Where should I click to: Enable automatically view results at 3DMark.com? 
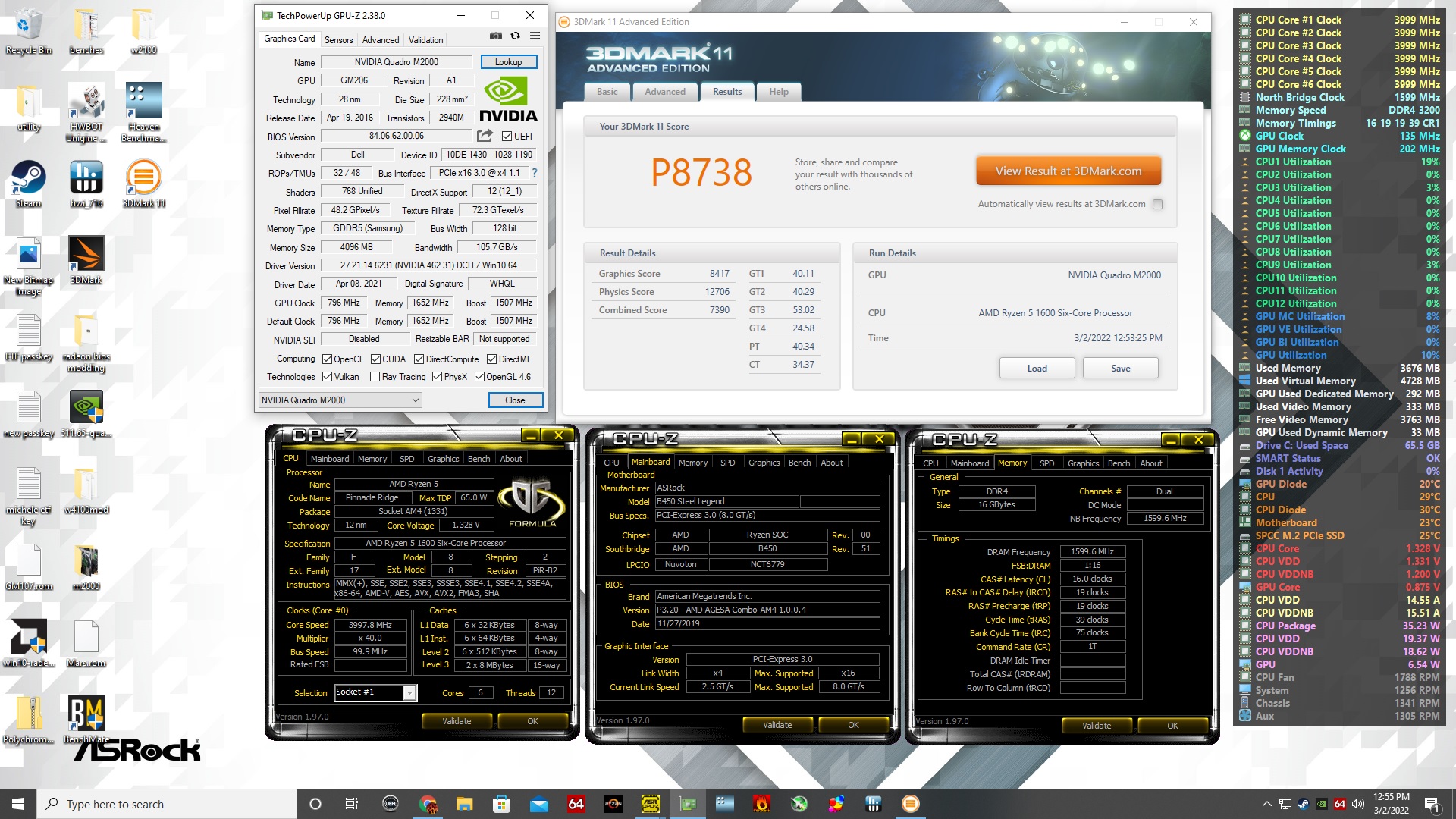[x=1157, y=204]
